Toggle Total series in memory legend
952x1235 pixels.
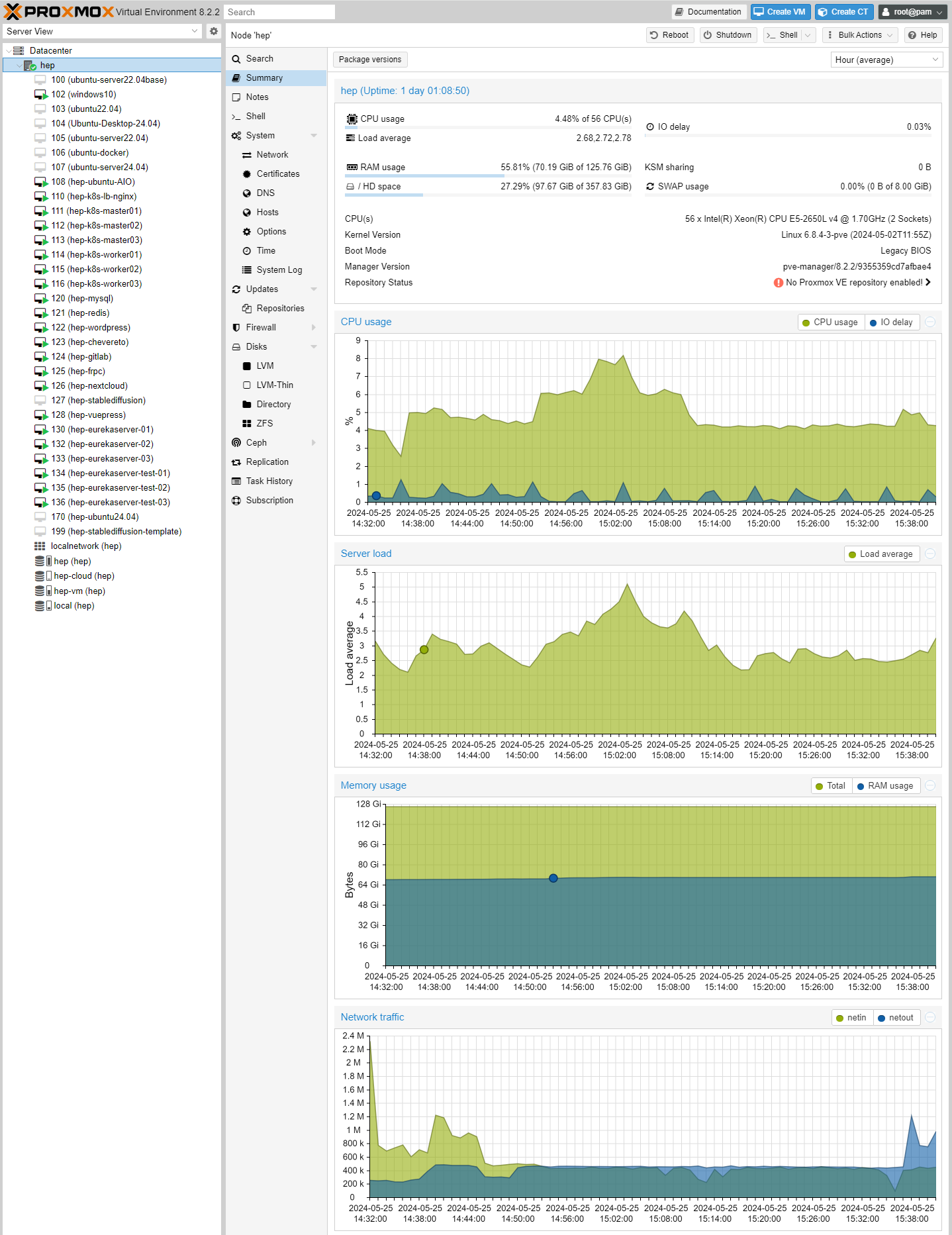coord(832,786)
